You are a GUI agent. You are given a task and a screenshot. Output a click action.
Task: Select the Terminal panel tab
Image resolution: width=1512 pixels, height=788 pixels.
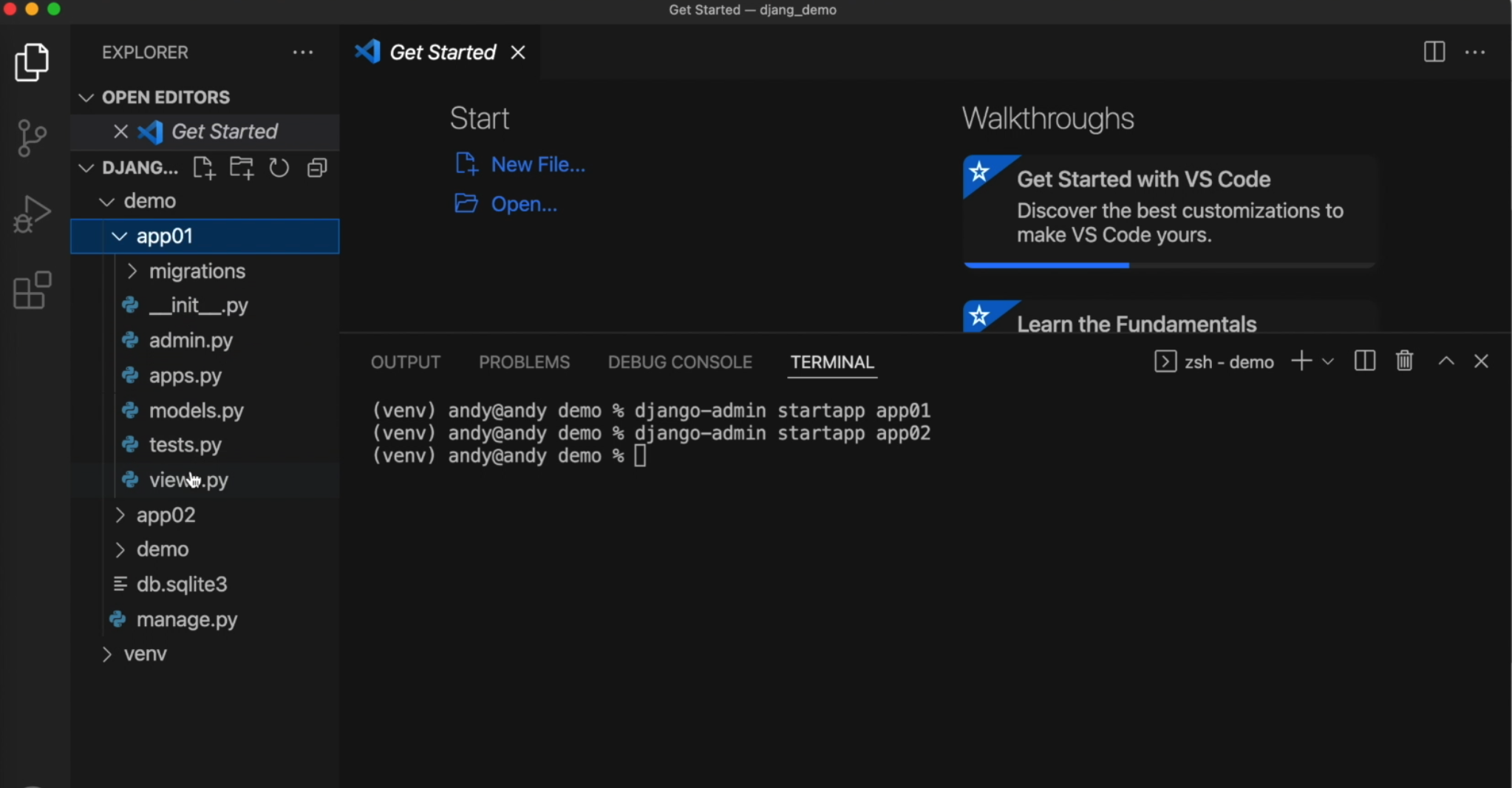click(x=832, y=362)
